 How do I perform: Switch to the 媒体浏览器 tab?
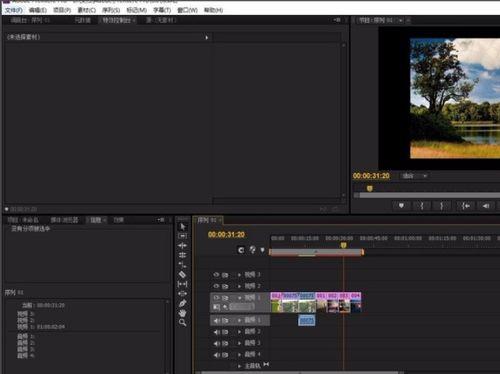[64, 220]
